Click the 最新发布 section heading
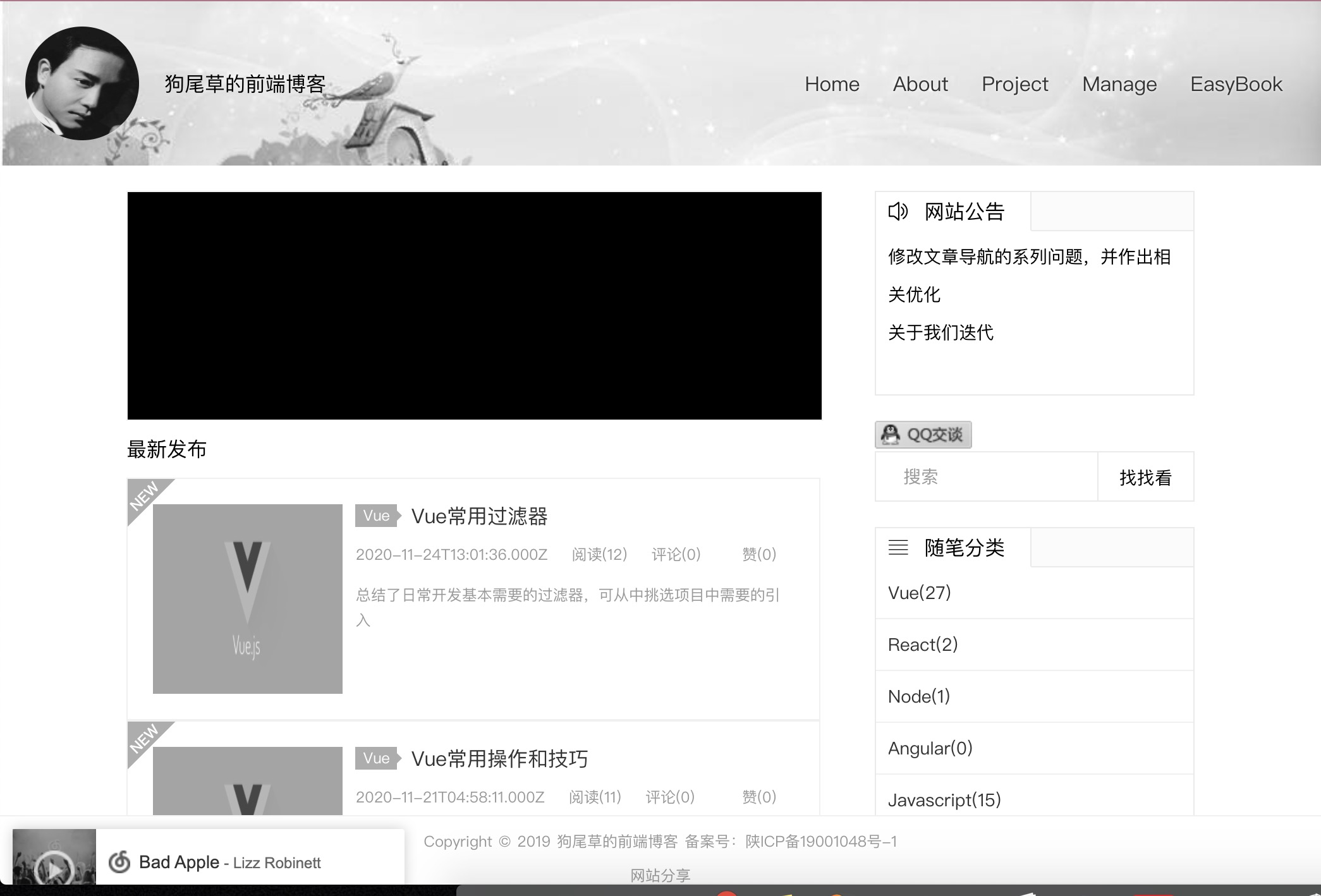This screenshot has height=896, width=1321. point(167,449)
